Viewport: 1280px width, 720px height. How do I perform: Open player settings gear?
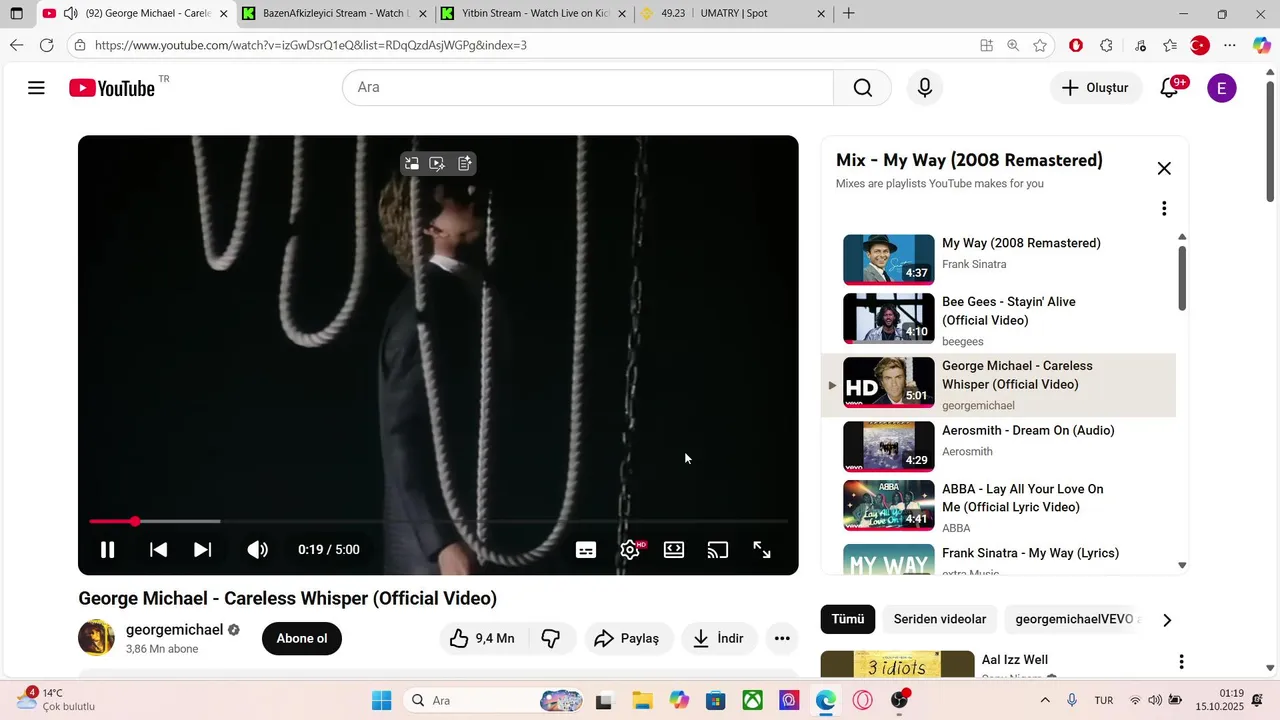[x=630, y=549]
